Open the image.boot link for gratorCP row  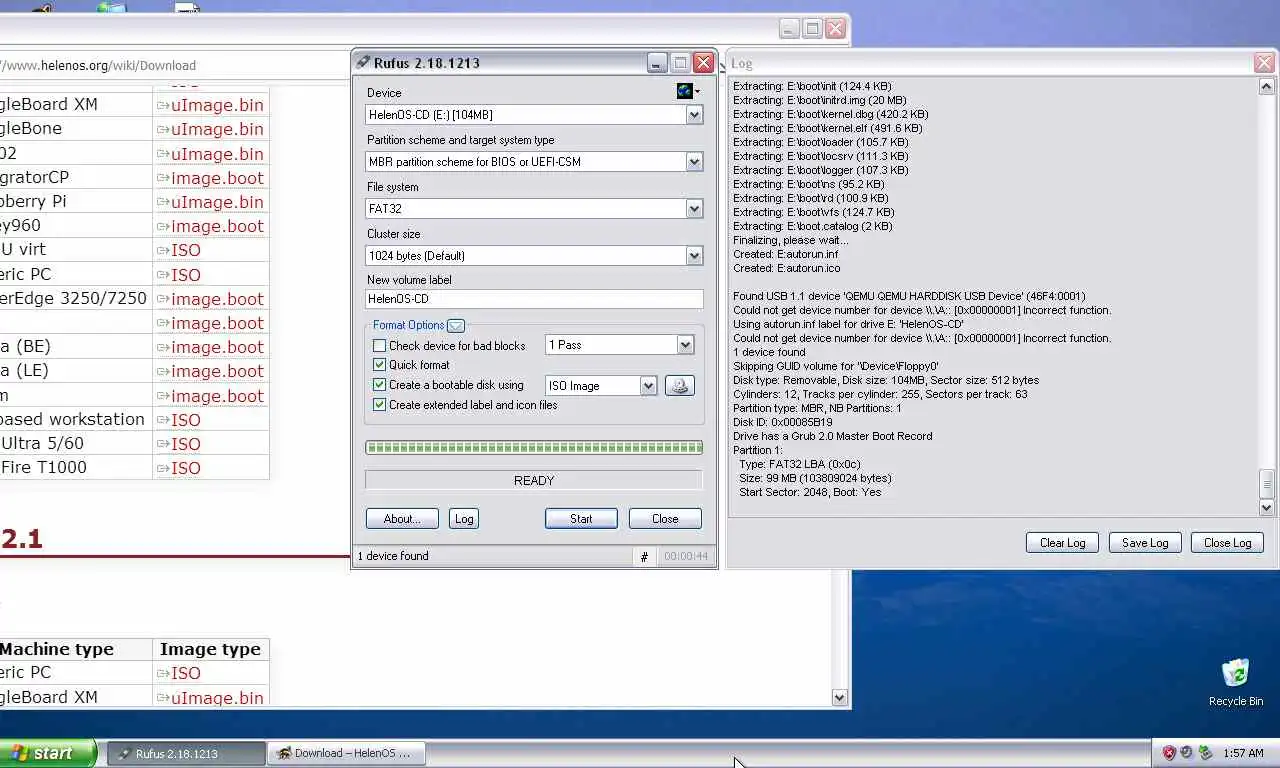(217, 178)
